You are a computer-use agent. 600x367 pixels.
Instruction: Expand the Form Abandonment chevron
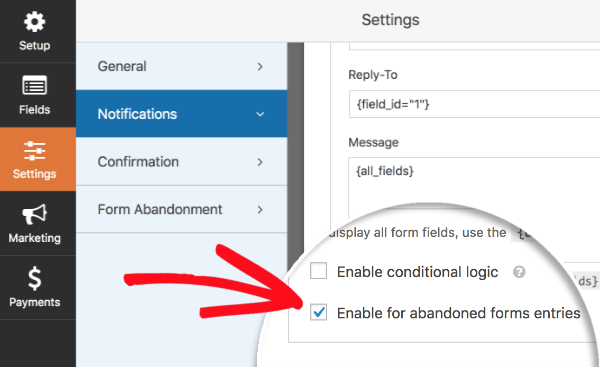[260, 210]
